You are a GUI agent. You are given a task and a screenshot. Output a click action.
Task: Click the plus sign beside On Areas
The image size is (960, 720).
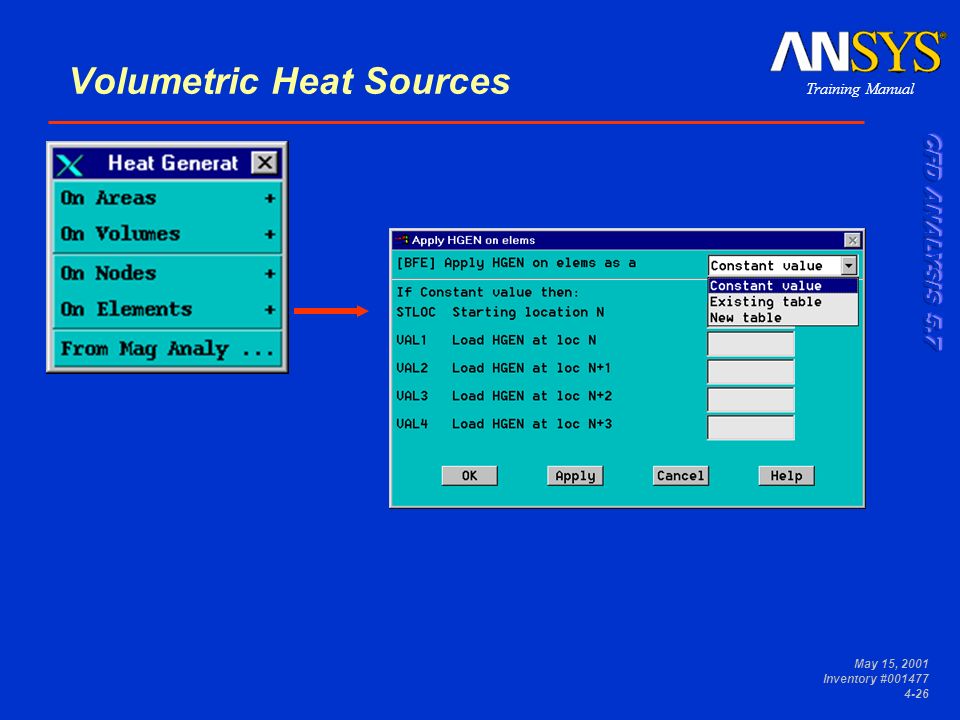click(269, 198)
